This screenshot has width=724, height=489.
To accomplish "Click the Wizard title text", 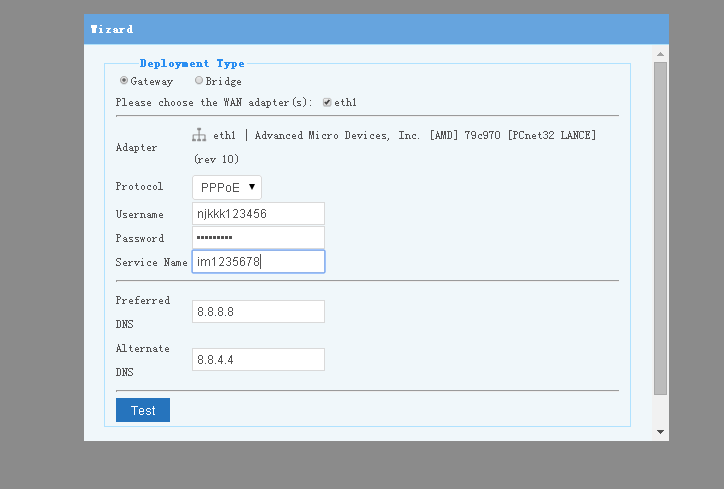I will [x=112, y=29].
